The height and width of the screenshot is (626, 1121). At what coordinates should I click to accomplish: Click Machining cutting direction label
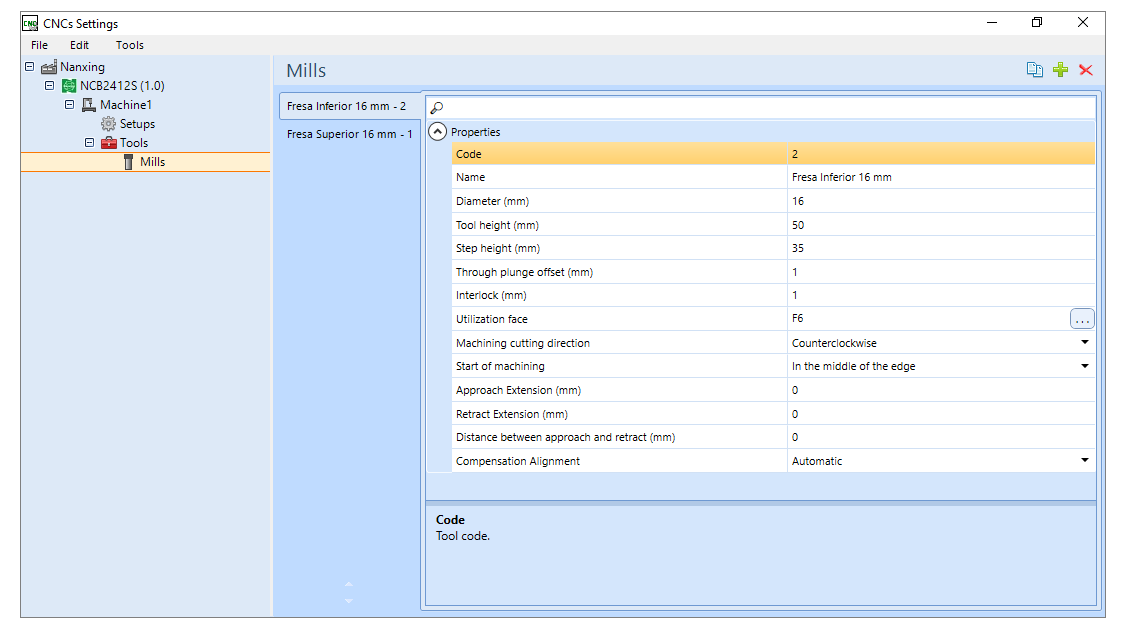[x=523, y=343]
